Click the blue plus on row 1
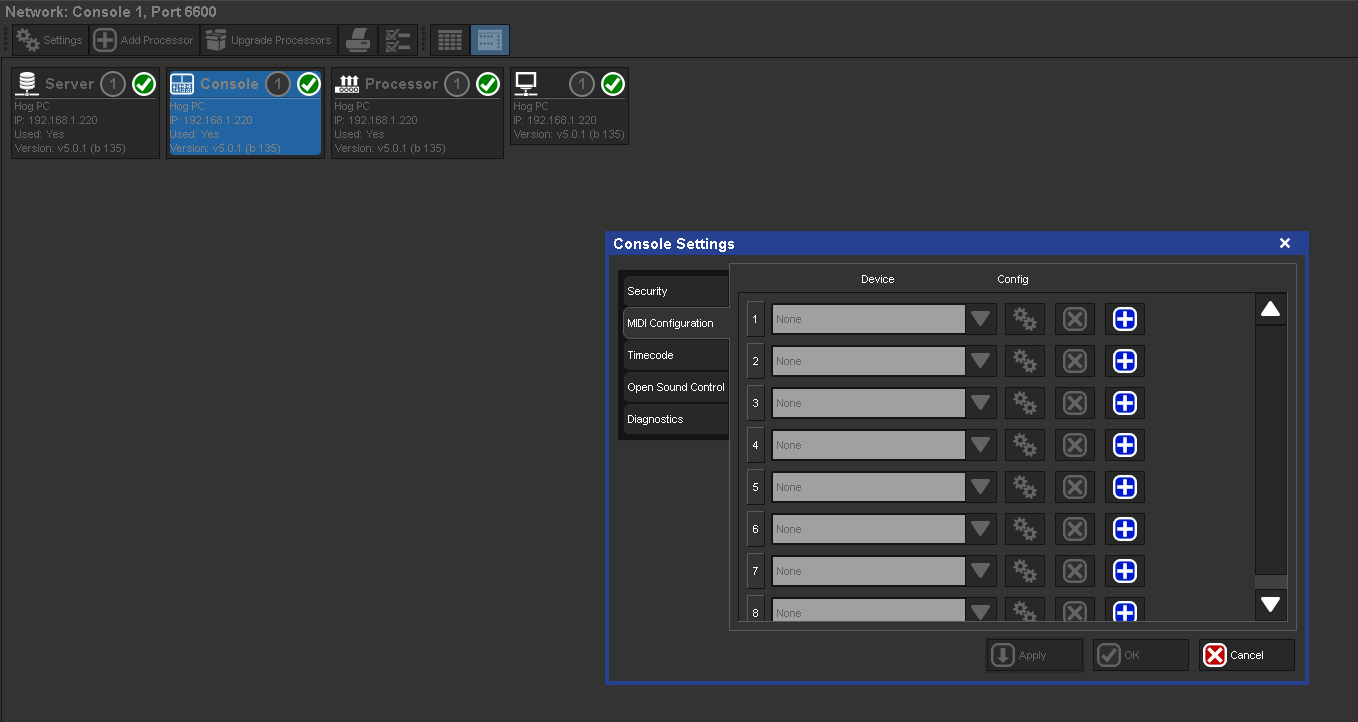Viewport: 1358px width, 722px height. (x=1125, y=319)
